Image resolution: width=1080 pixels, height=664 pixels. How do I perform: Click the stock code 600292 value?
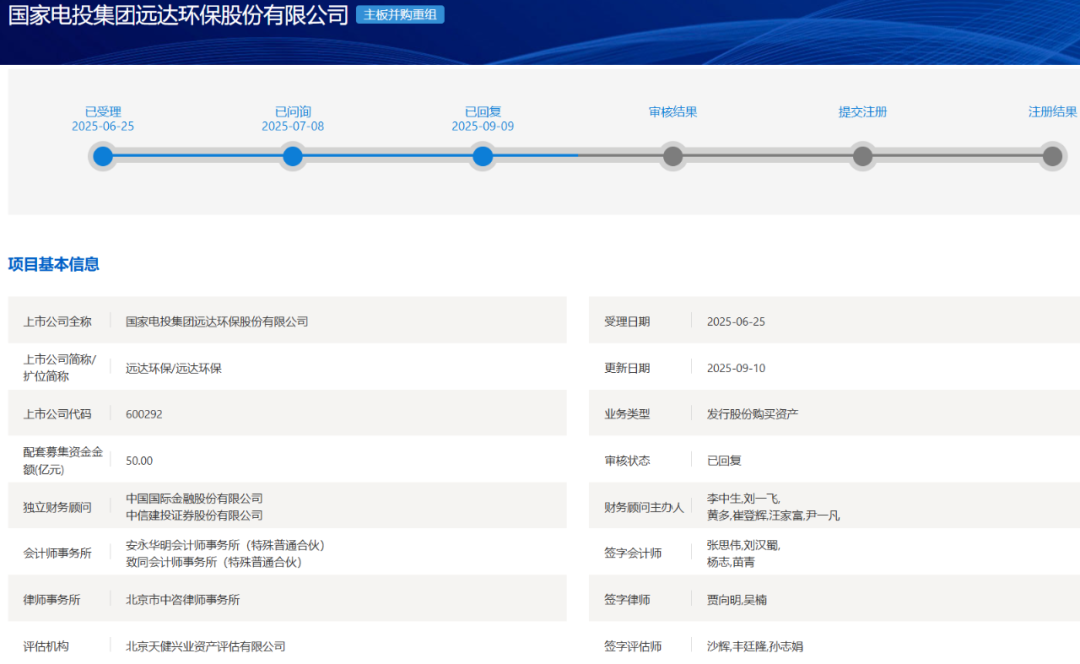(x=144, y=414)
